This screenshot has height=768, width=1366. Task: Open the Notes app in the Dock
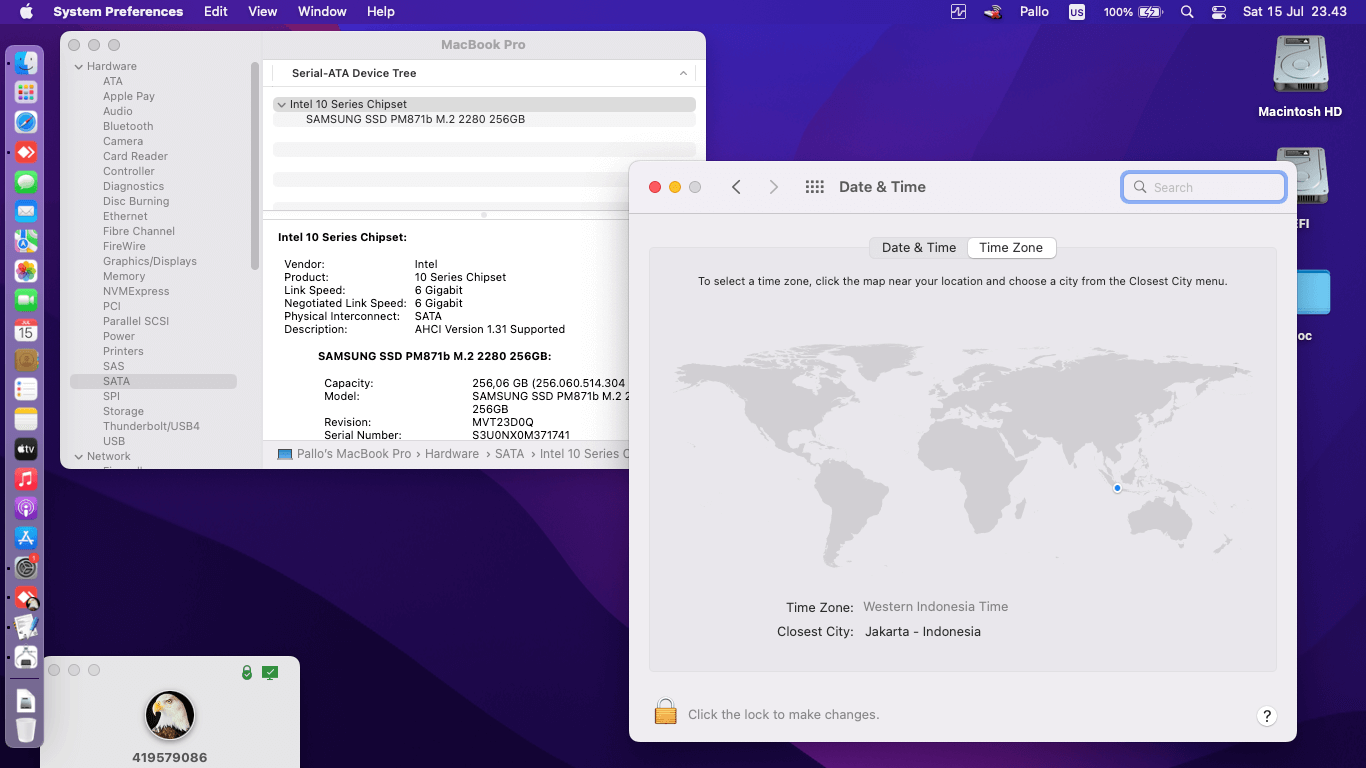tap(26, 419)
